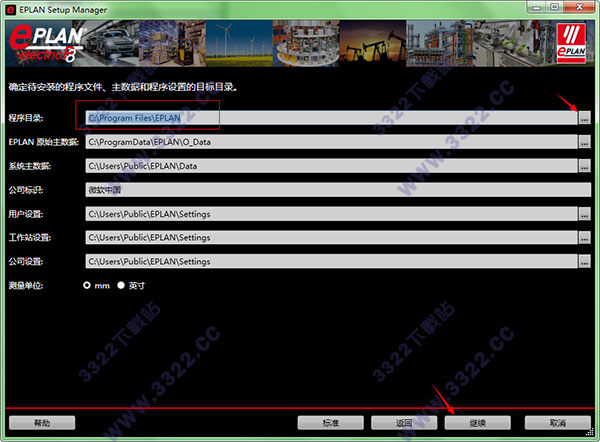Click the 返回 (Back) button
Image resolution: width=600 pixels, height=442 pixels.
[404, 423]
